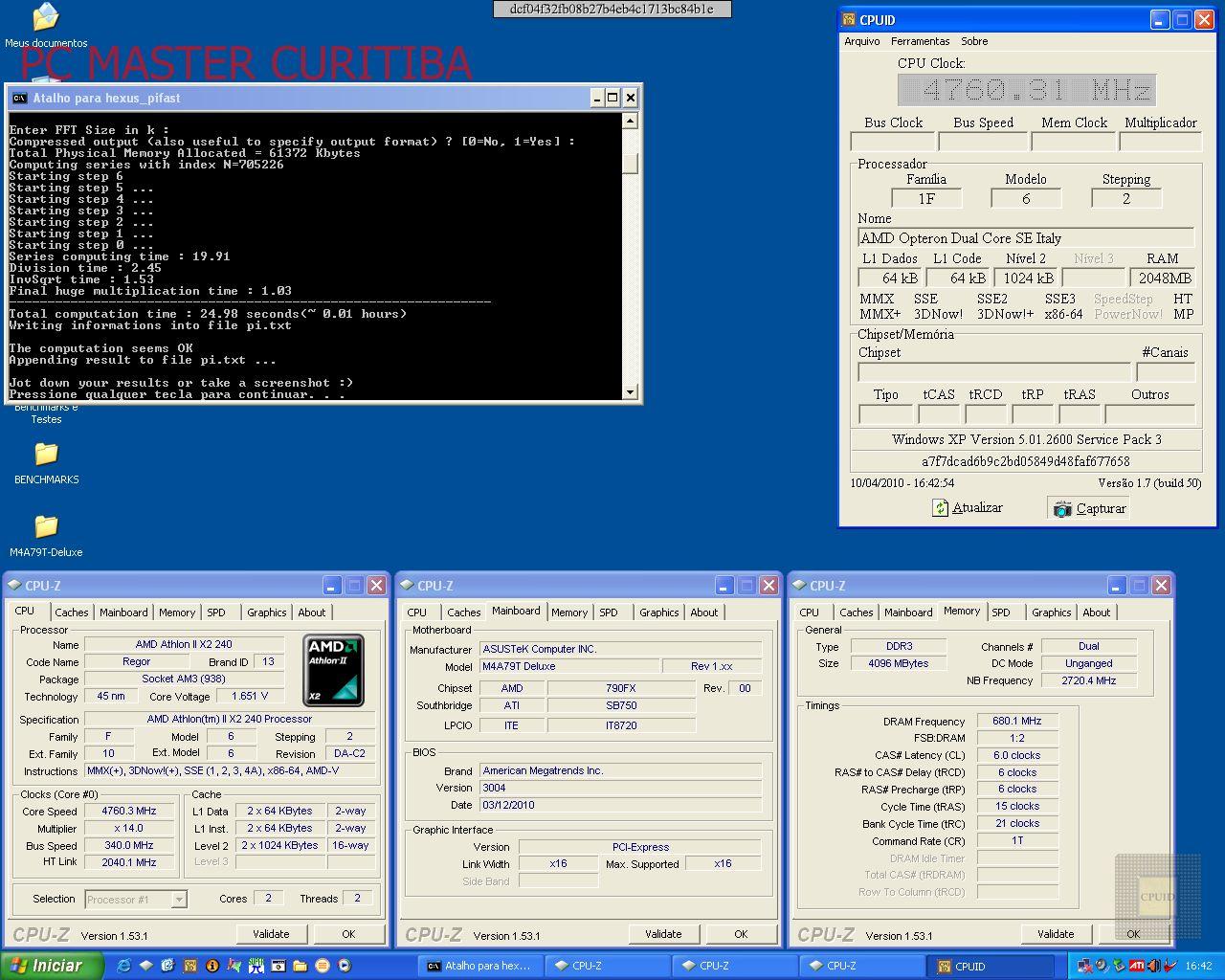Click the NB Frequency 2720.4 MHz value
Viewport: 1225px width, 980px height.
pyautogui.click(x=1089, y=680)
